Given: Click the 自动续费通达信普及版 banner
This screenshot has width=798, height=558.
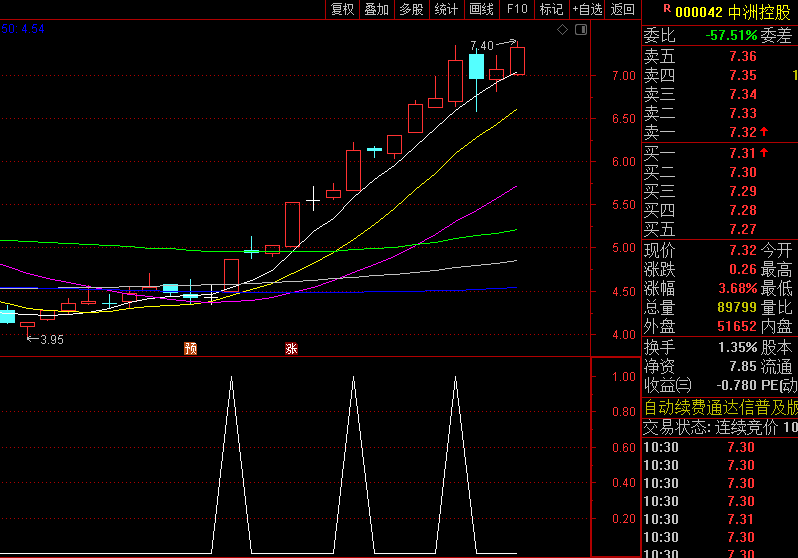Looking at the screenshot, I should coord(720,407).
